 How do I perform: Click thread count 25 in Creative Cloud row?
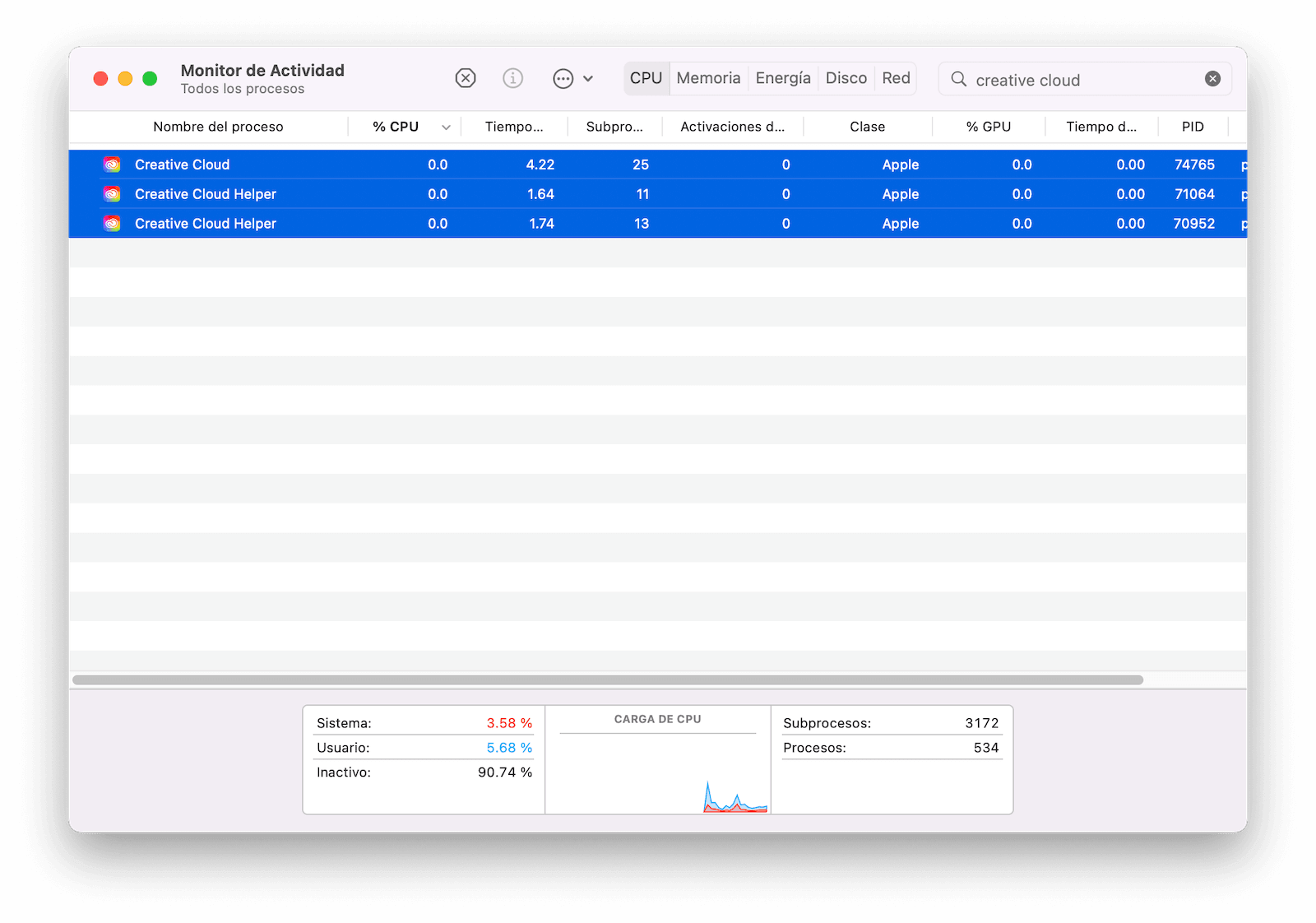(x=641, y=165)
